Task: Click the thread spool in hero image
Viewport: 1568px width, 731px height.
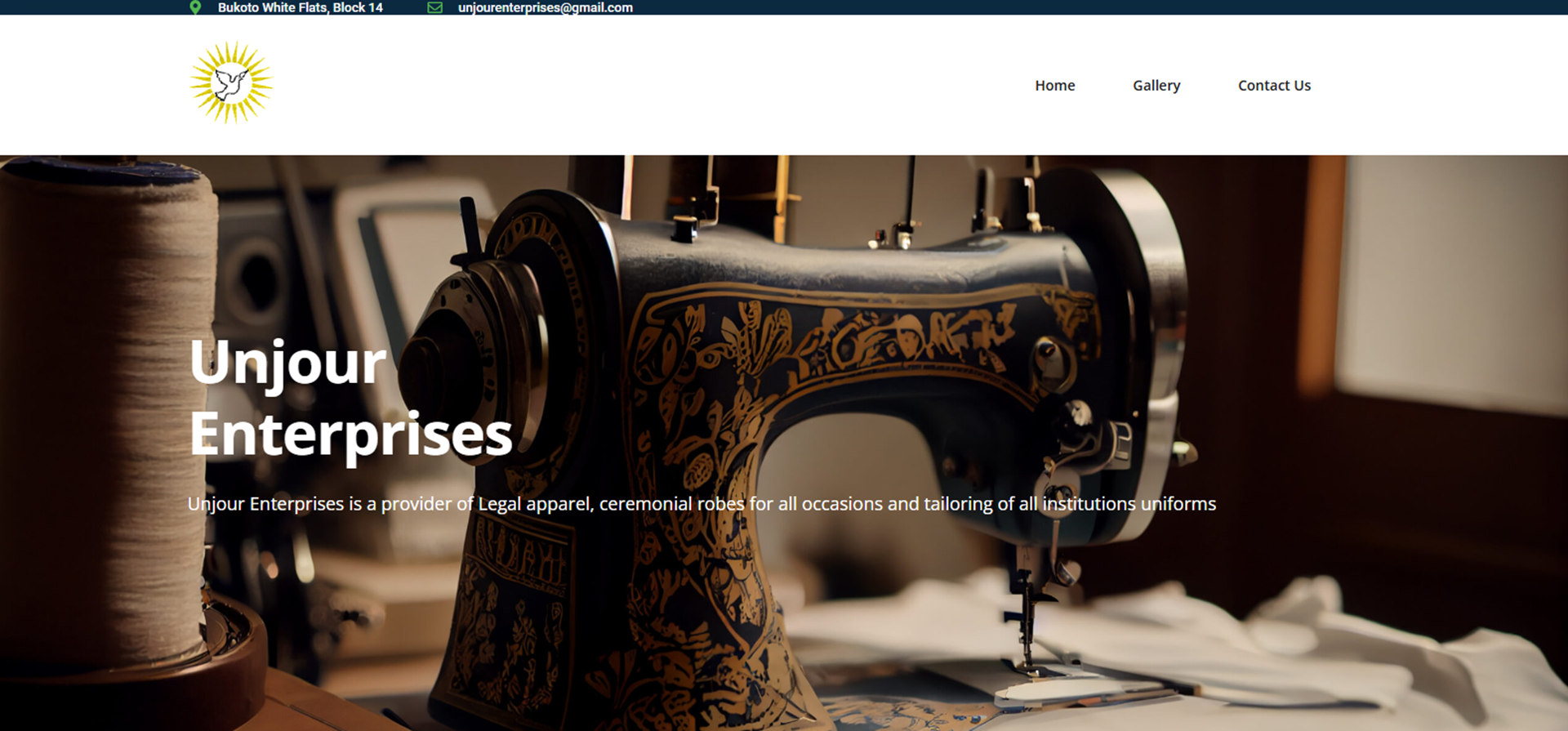Action: [106, 408]
